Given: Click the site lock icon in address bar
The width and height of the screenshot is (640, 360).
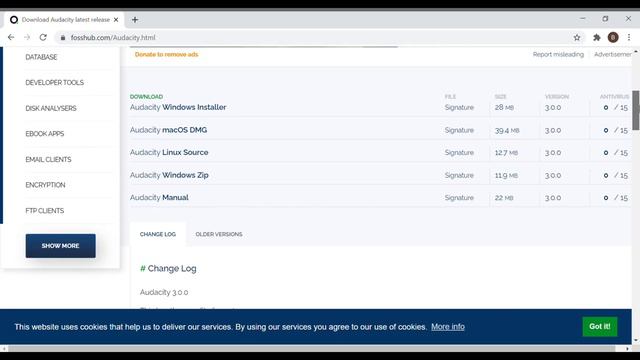Looking at the screenshot, I should point(62,38).
